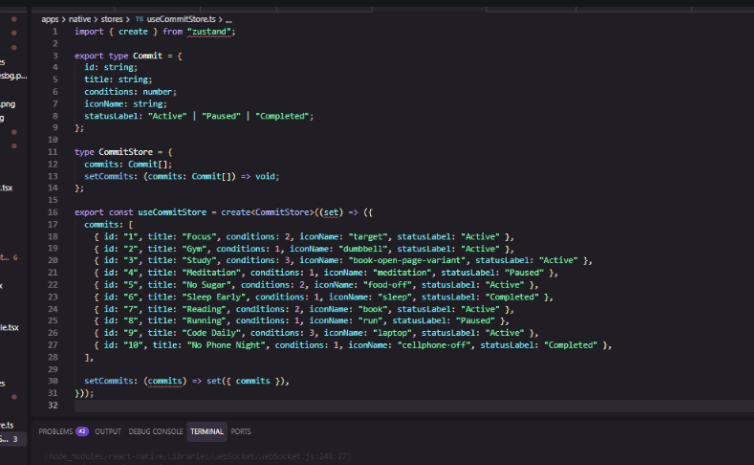Image resolution: width=754 pixels, height=465 pixels.
Task: Click the "zustand" import string on line 1
Action: click(211, 32)
